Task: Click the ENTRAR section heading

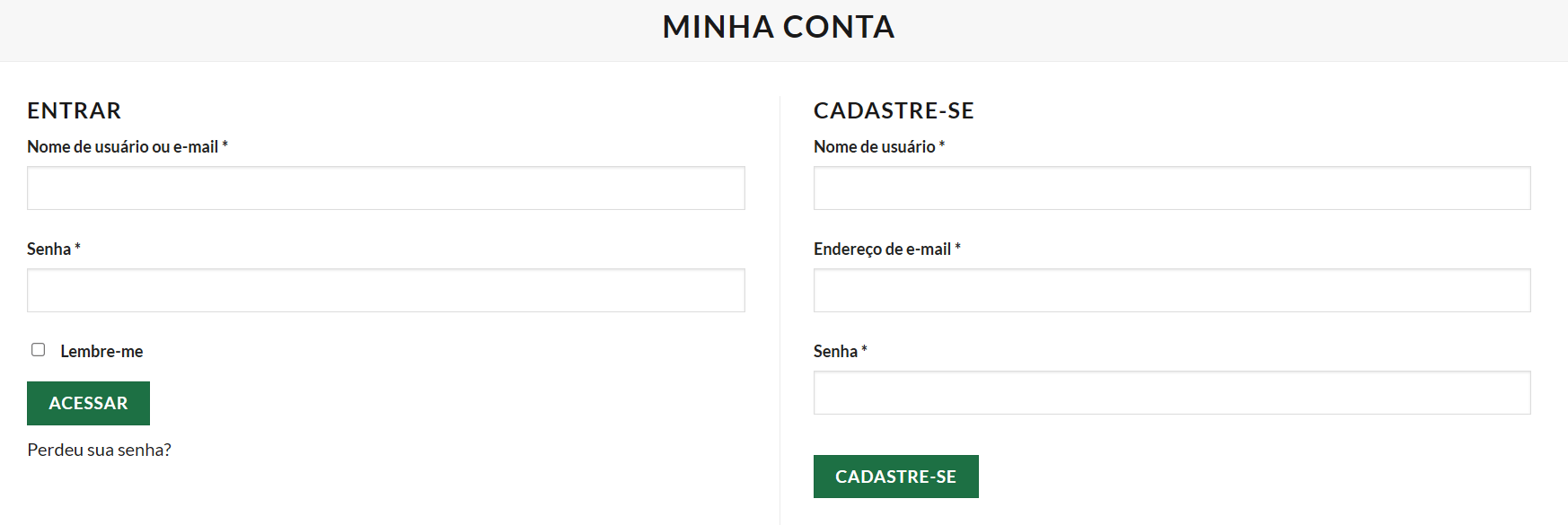Action: coord(75,110)
